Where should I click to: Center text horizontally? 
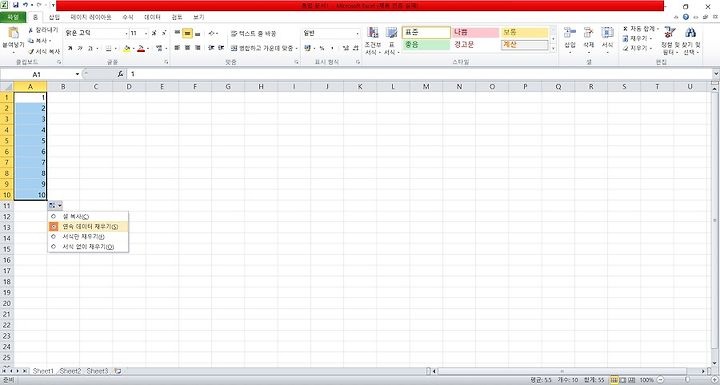click(187, 48)
